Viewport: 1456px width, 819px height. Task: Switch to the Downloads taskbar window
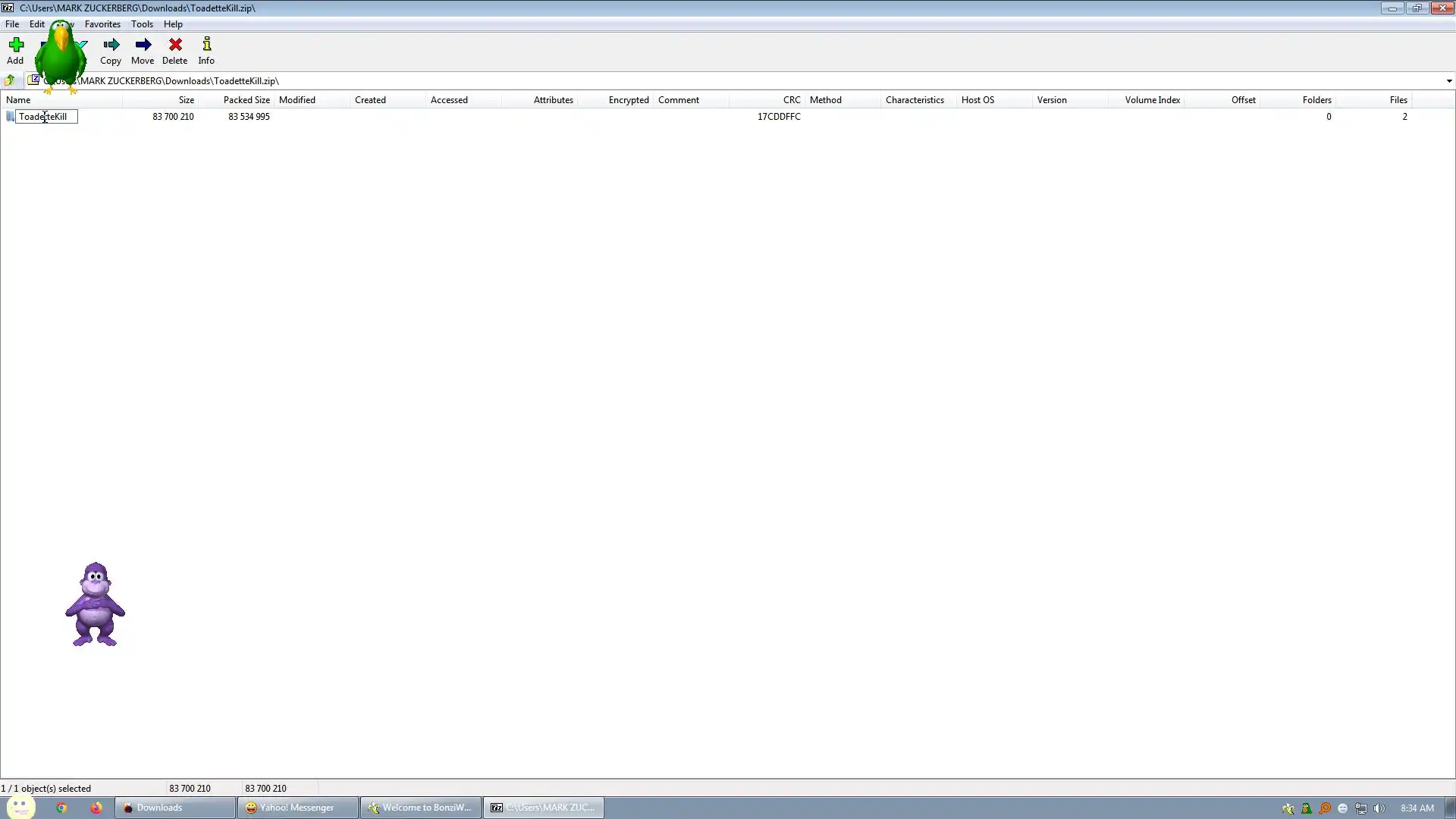[174, 808]
